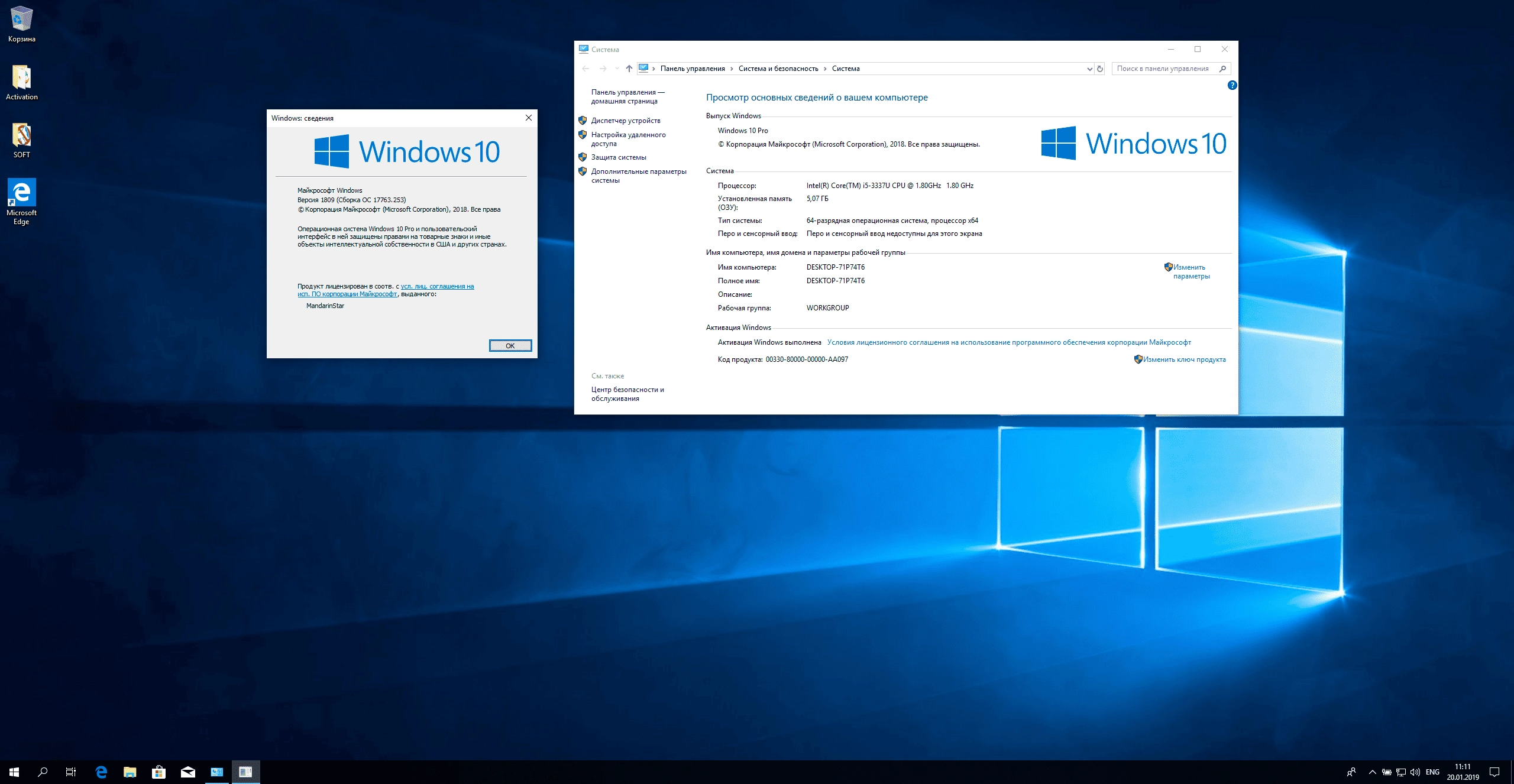The width and height of the screenshot is (1514, 784).
Task: Click the DESKTOP-71P74T6 computer name value
Action: point(835,267)
